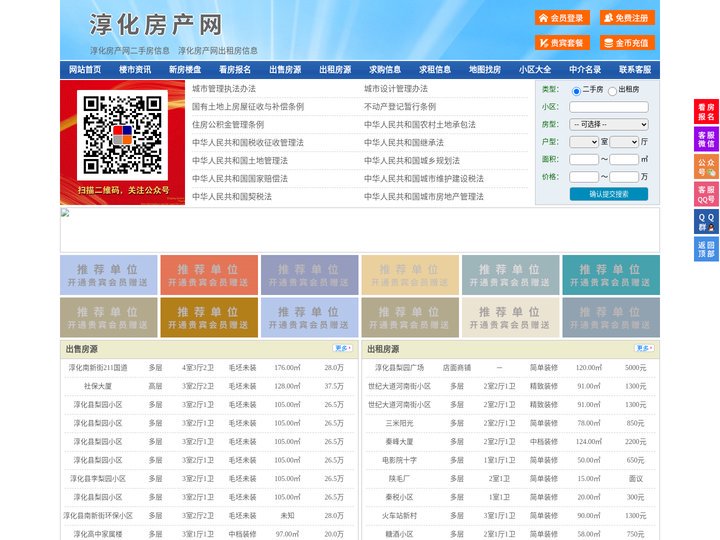Open the 淳化房产网出租房信息 header link

pyautogui.click(x=218, y=51)
